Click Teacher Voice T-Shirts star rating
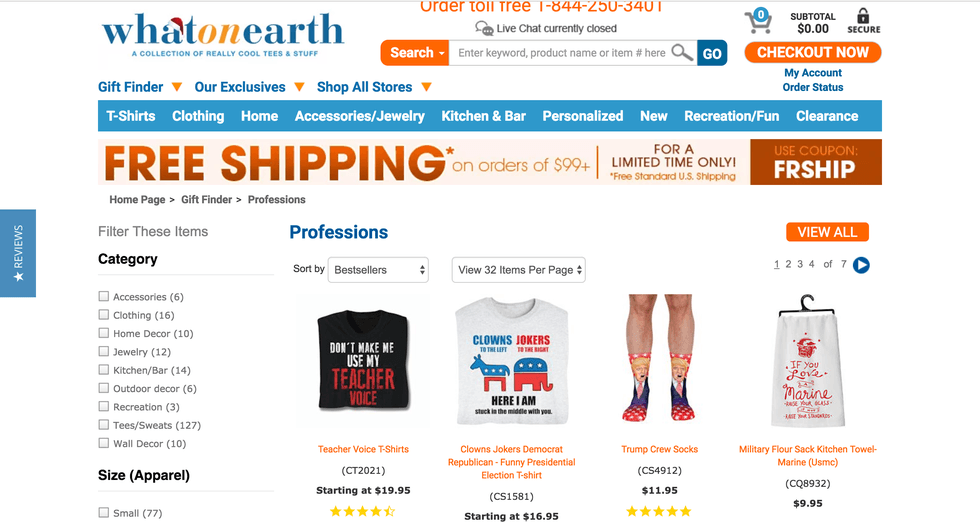 pos(362,511)
